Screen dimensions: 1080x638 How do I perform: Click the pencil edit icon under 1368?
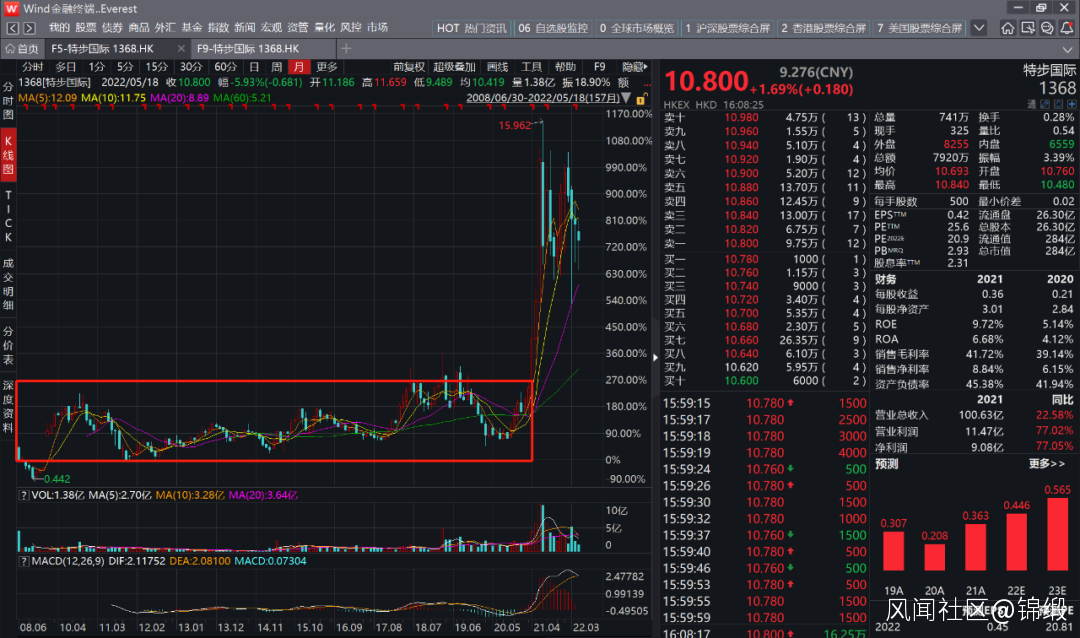(1045, 104)
